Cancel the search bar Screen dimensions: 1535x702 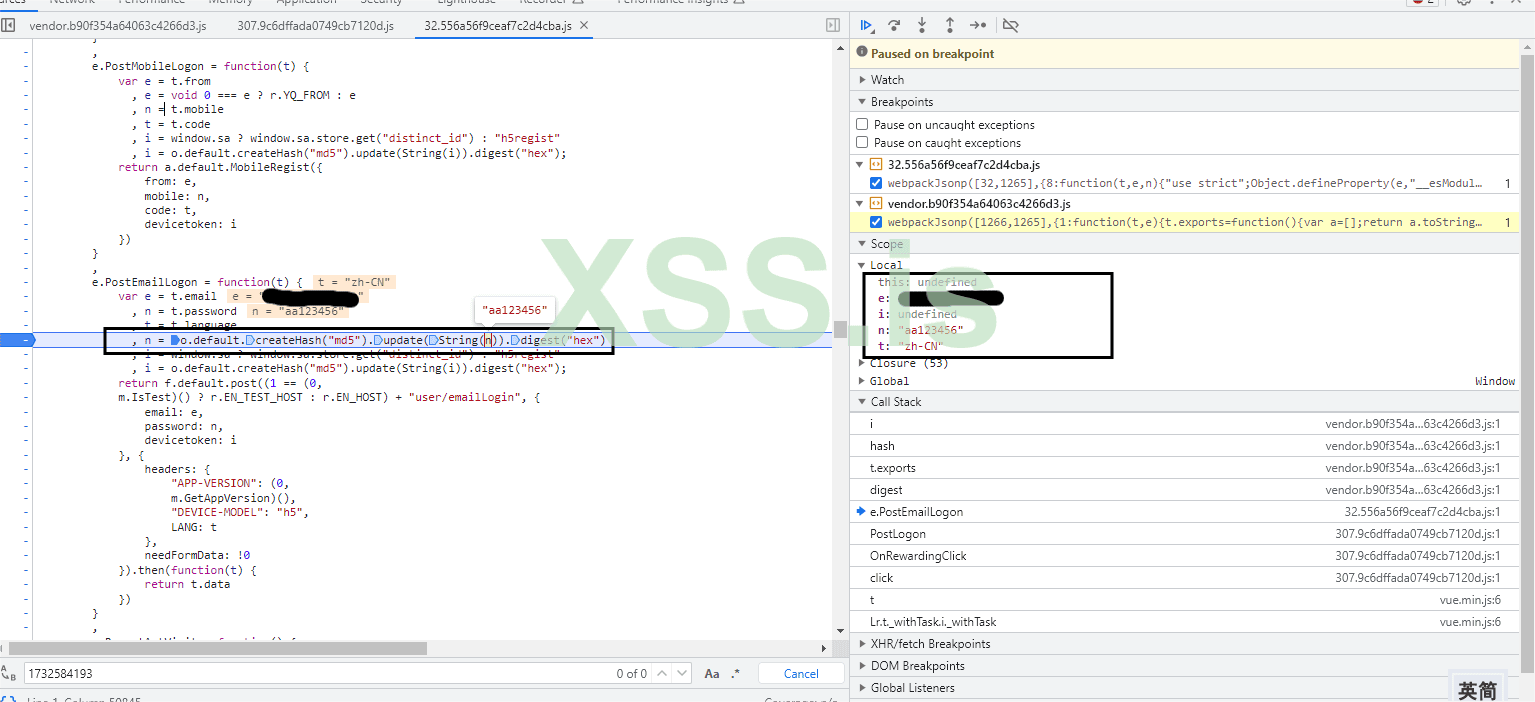coord(801,674)
